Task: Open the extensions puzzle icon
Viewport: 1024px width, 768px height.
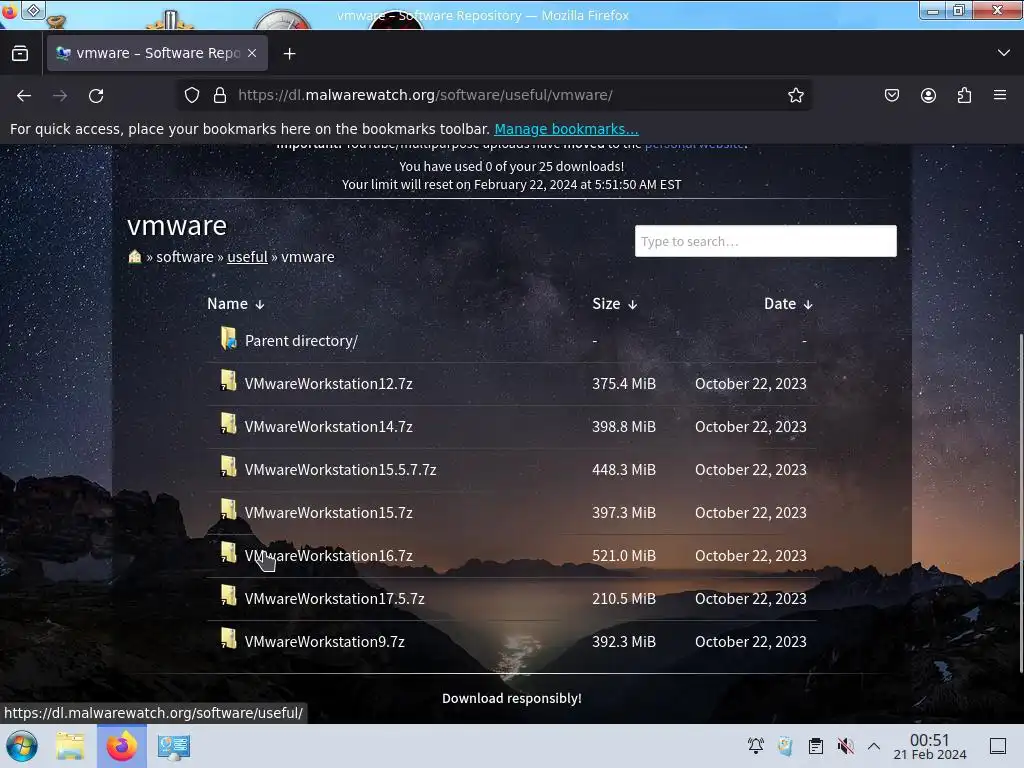Action: tap(964, 95)
